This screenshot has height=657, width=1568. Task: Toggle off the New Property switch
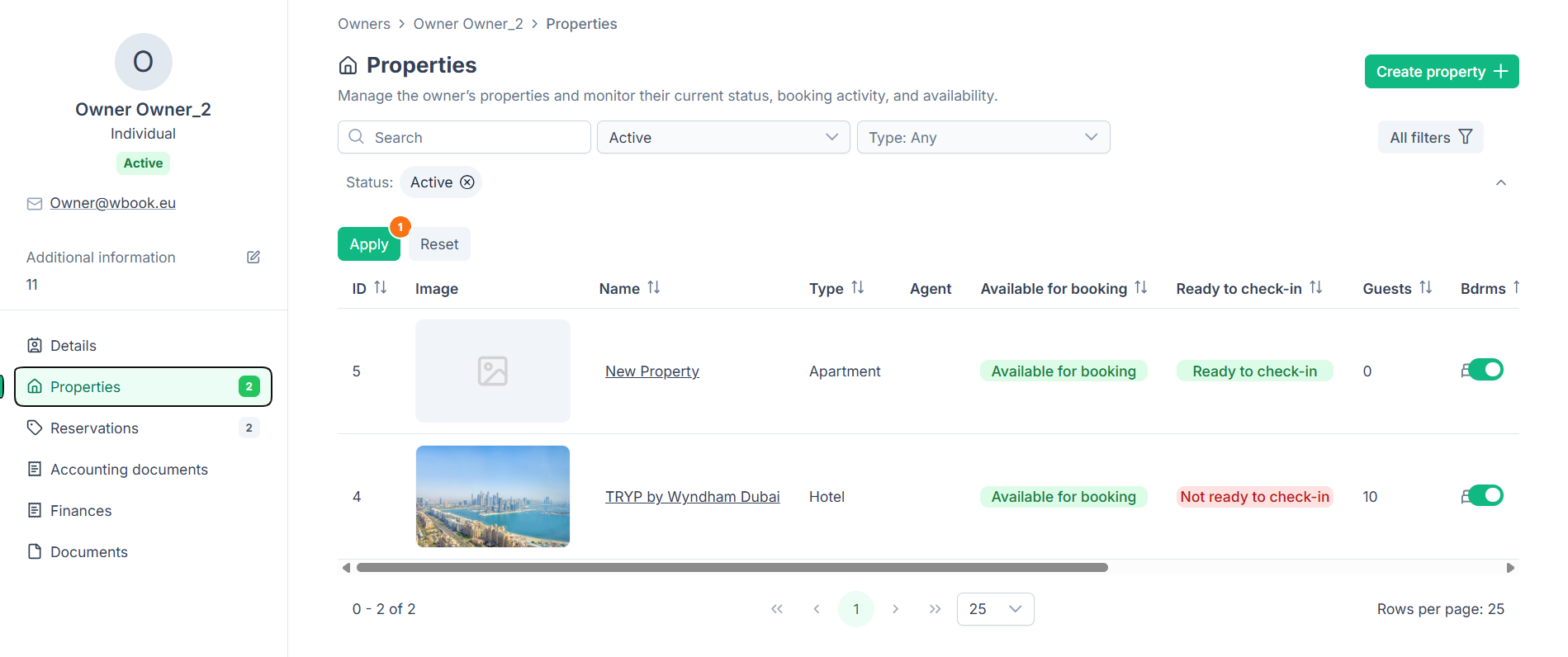coord(1485,370)
